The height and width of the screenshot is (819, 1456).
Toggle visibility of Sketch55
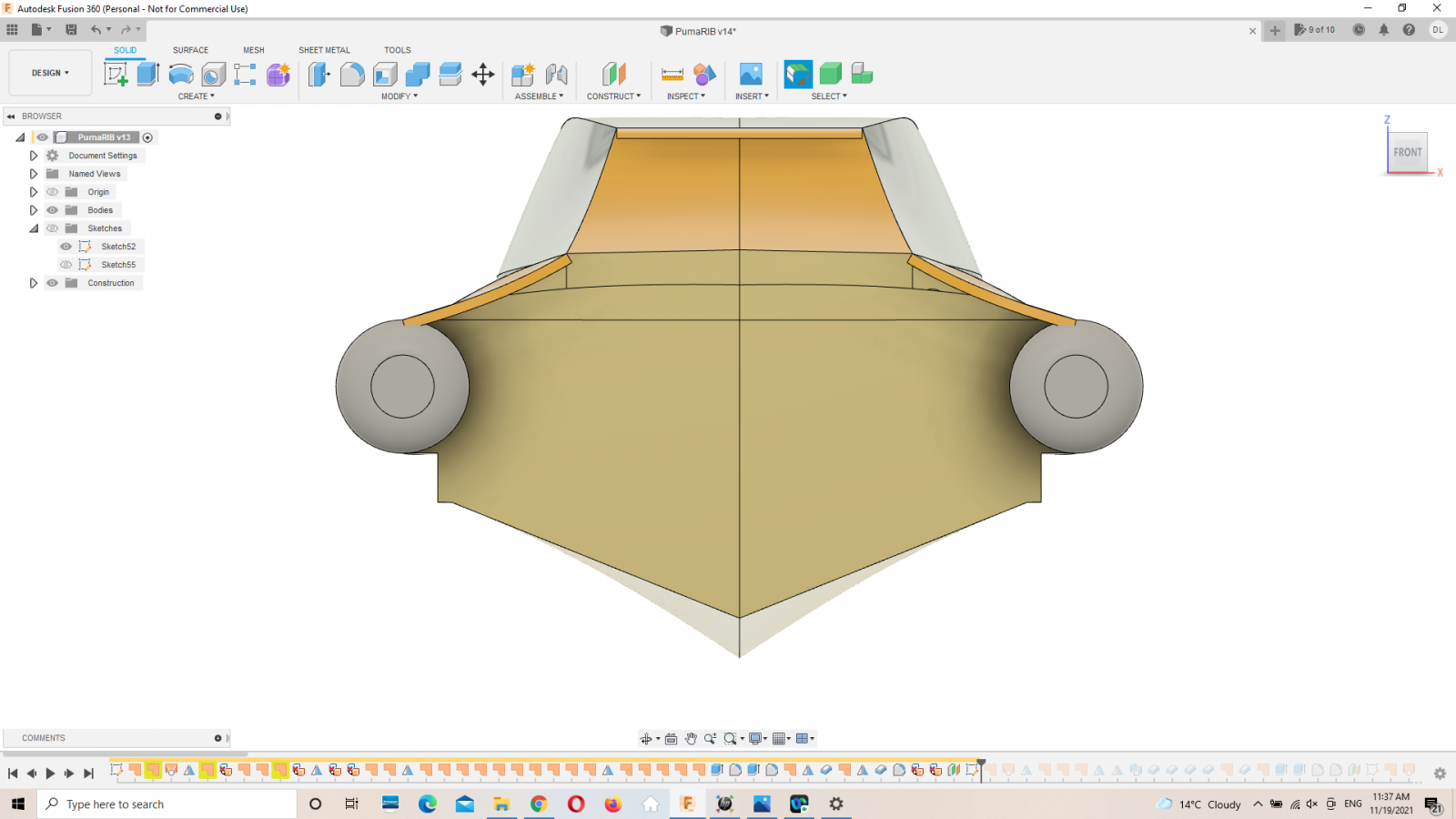point(66,265)
